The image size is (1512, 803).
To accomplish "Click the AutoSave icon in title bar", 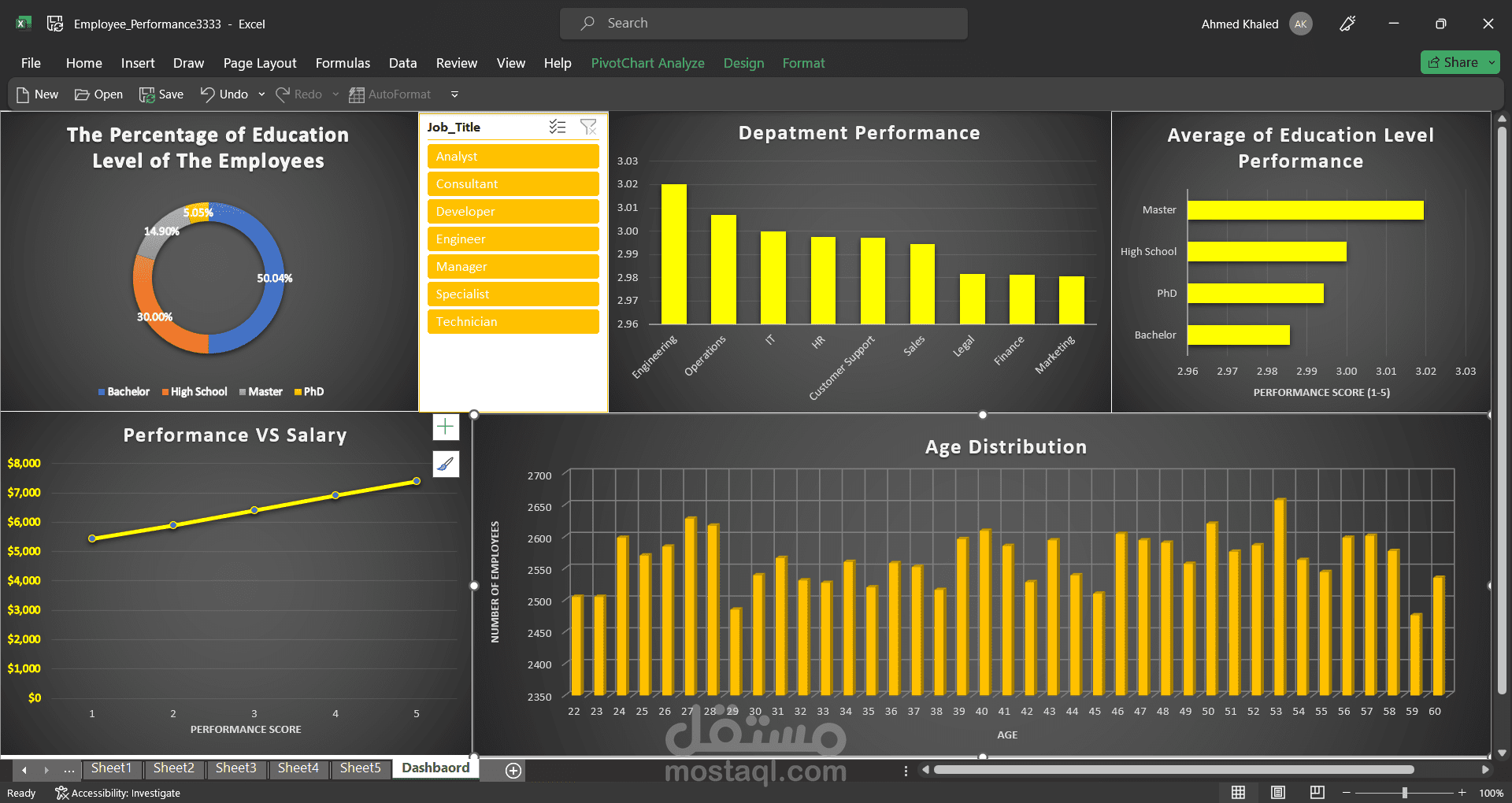I will coord(55,24).
